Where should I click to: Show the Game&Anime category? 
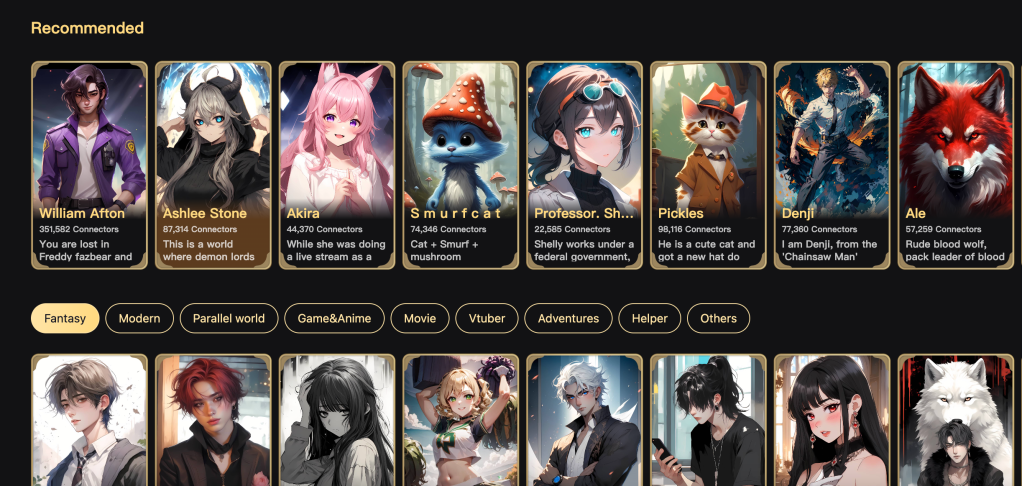tap(334, 319)
